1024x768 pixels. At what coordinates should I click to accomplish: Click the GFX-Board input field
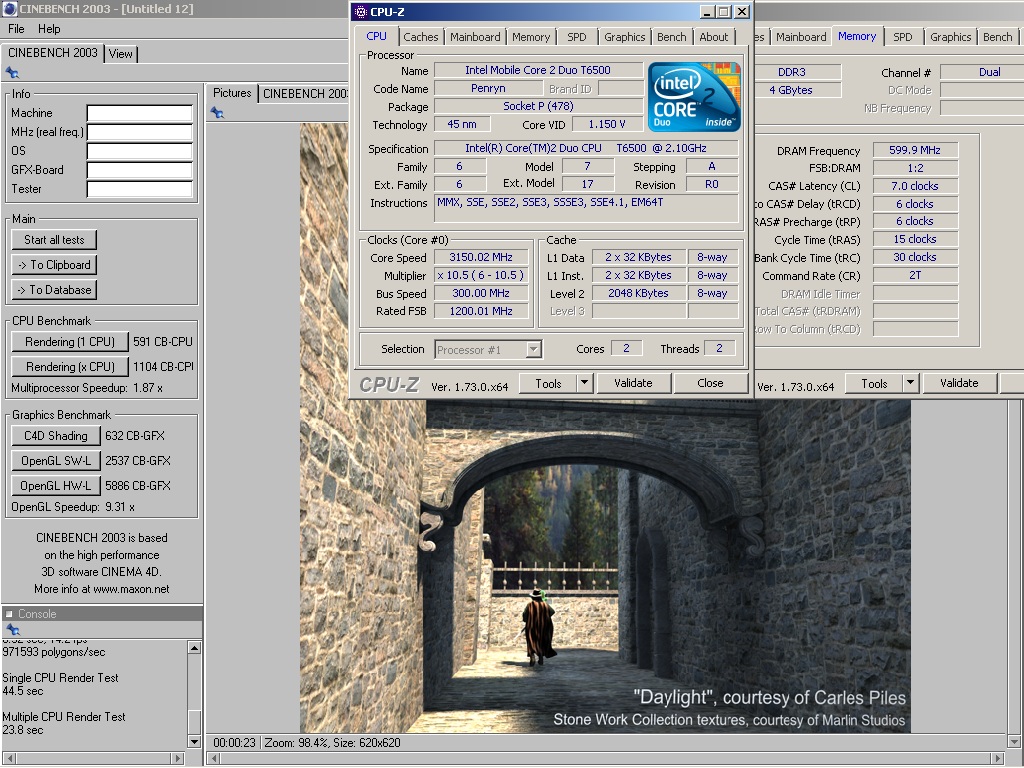pos(140,170)
